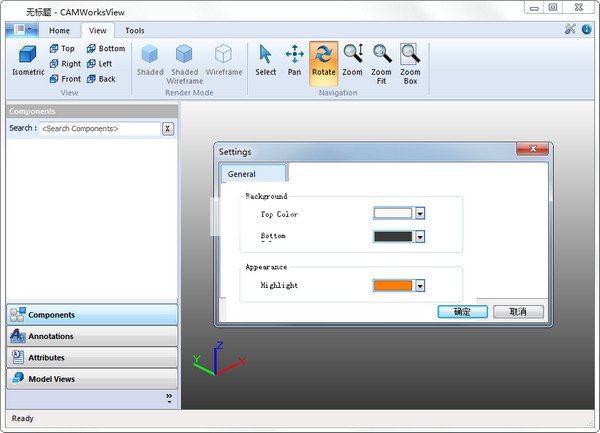The height and width of the screenshot is (433, 600).
Task: Click the Zoom Fit icon
Action: (381, 60)
